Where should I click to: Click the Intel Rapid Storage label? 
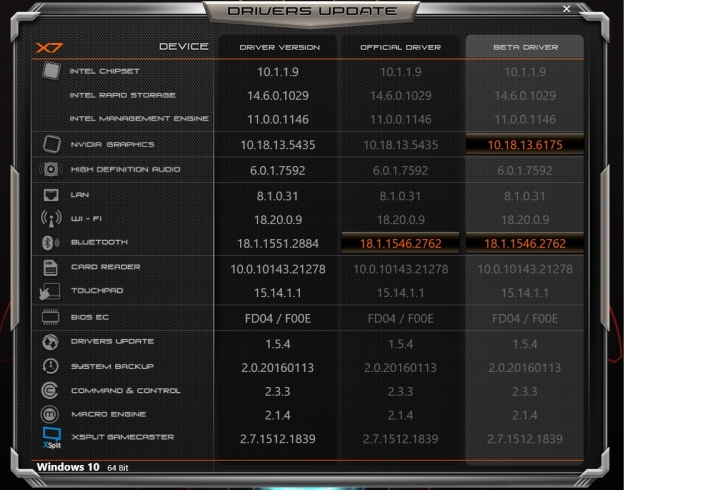pyautogui.click(x=122, y=95)
